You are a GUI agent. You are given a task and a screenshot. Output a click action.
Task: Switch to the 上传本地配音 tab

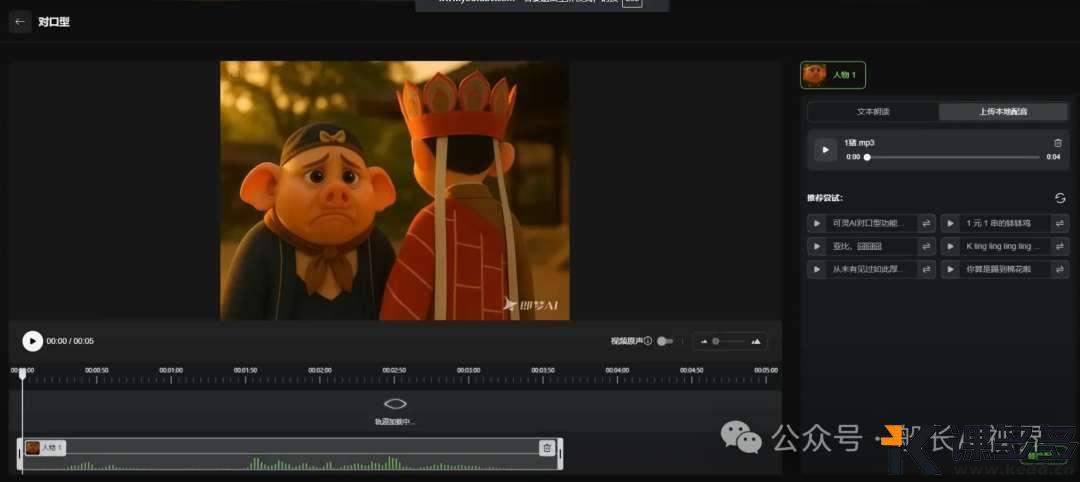pos(1003,112)
